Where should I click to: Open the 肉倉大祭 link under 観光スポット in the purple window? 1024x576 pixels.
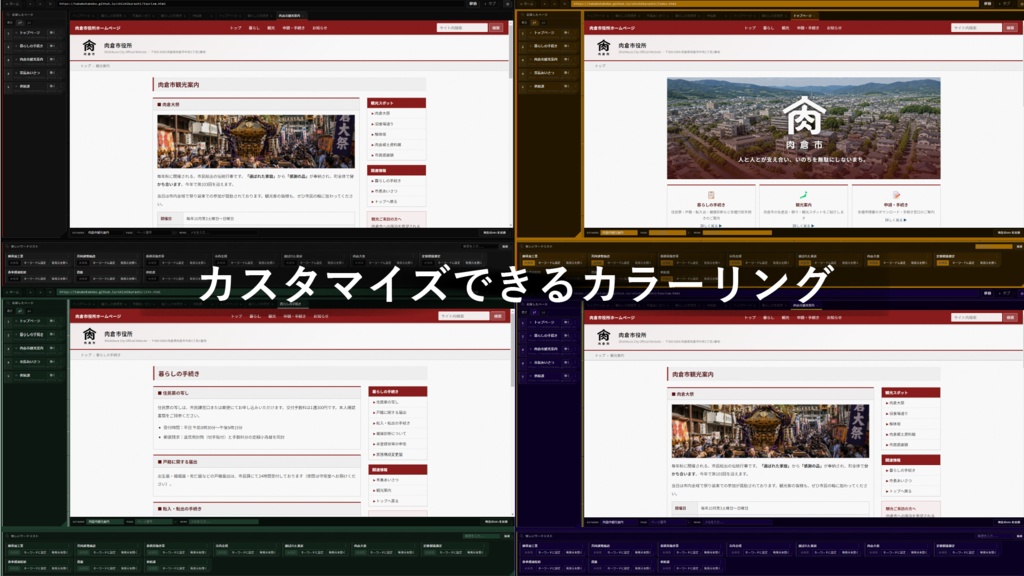click(x=897, y=403)
